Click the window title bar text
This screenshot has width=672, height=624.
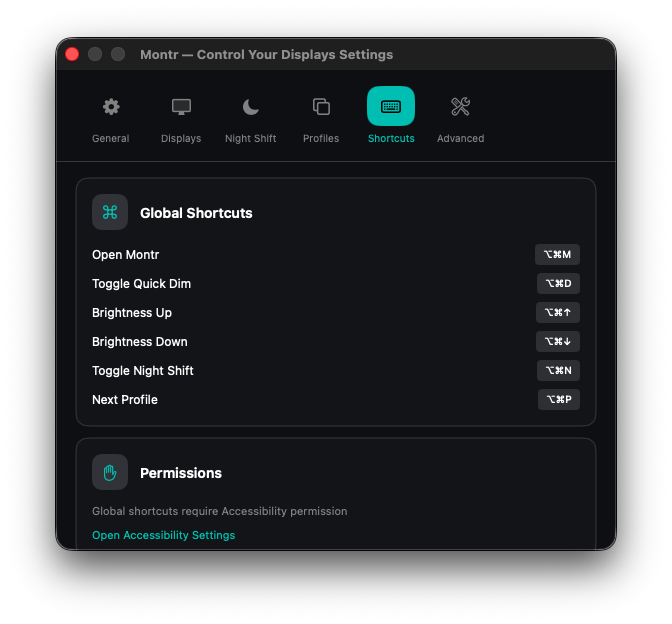coord(266,55)
